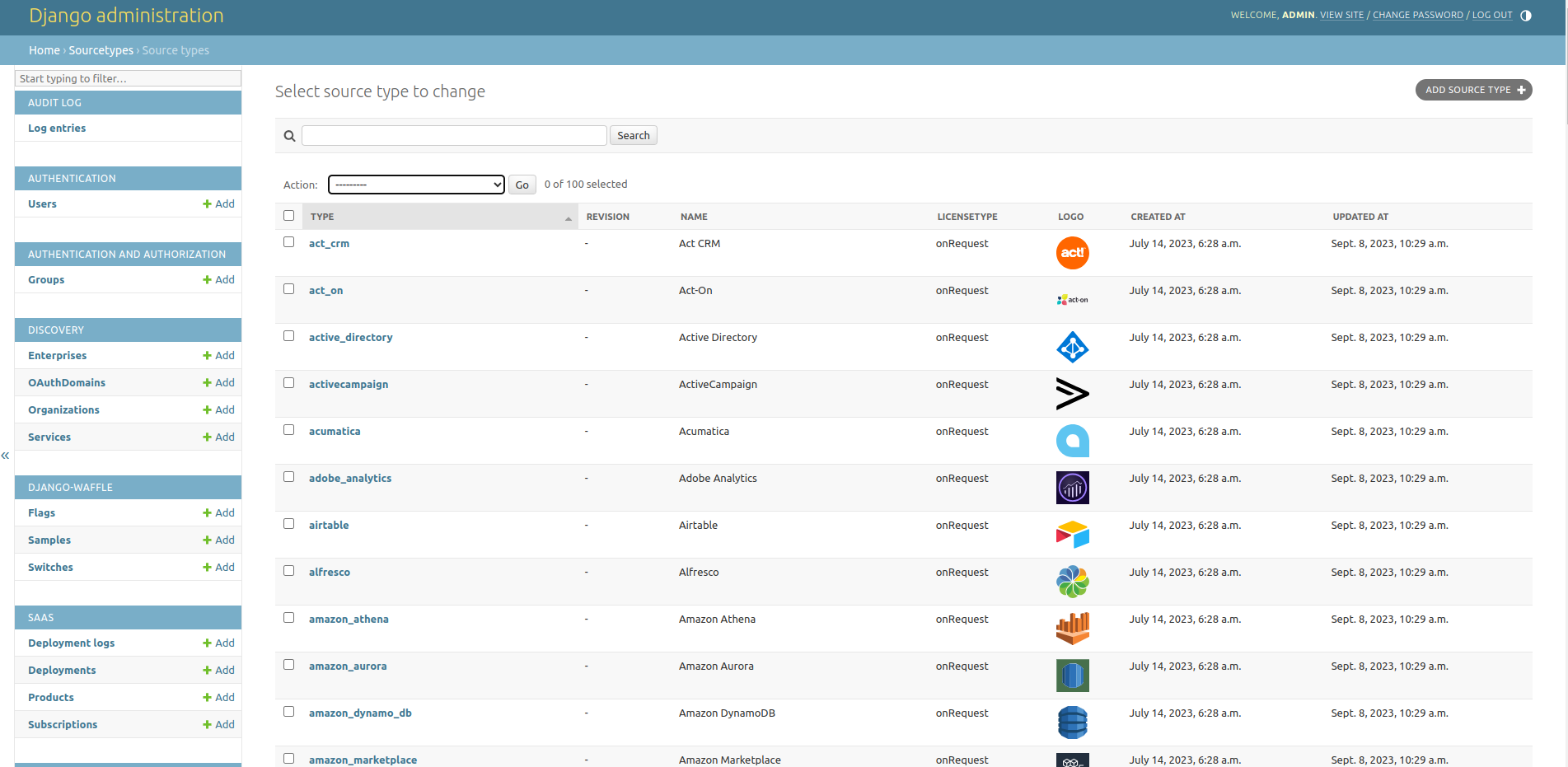Viewport: 1568px width, 767px height.
Task: Click the Alfresco flower logo
Action: [1072, 582]
